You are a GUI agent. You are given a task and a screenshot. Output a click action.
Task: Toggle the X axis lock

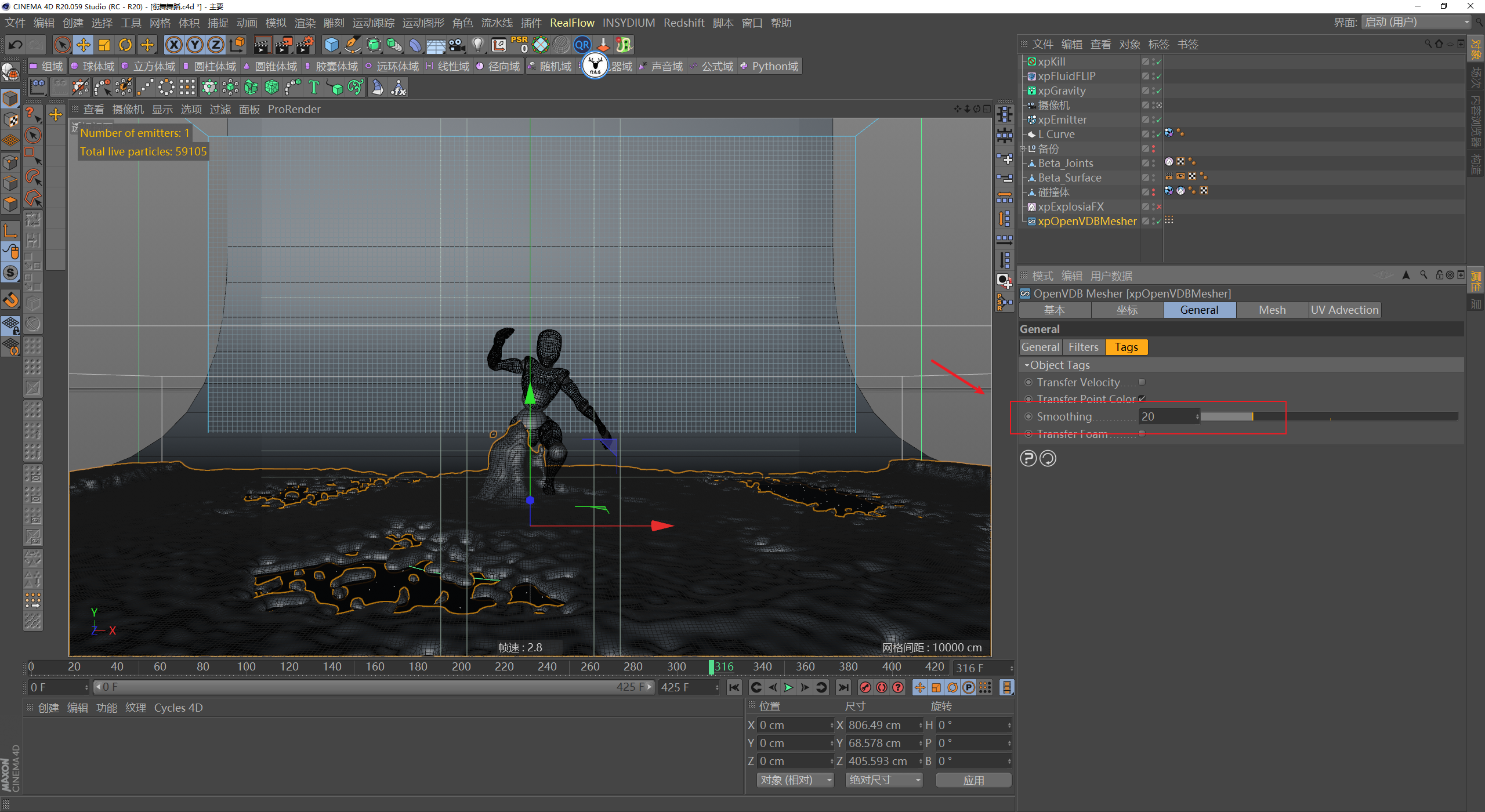(173, 45)
